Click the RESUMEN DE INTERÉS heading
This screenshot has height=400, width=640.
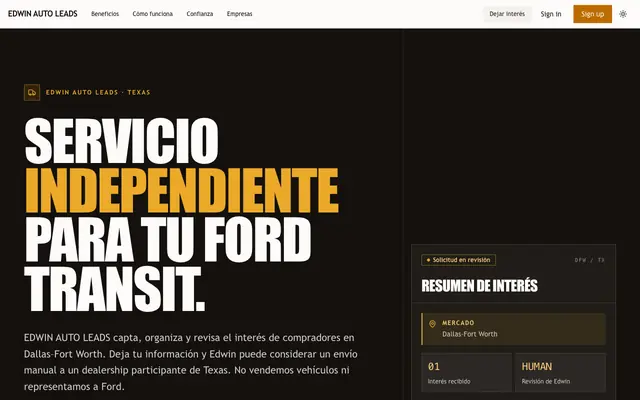pos(480,286)
